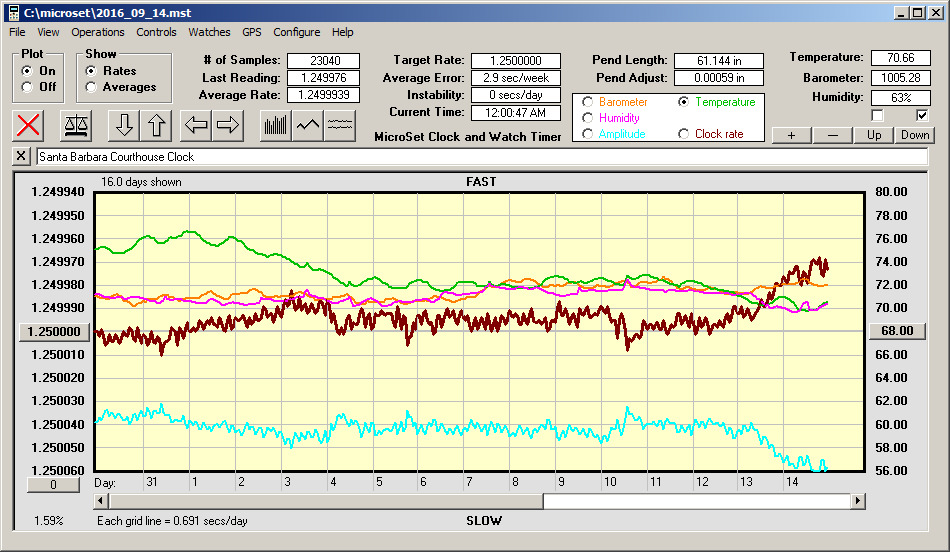Screen dimensions: 950x552
Task: Maximize the MicroSet window
Action: point(918,13)
